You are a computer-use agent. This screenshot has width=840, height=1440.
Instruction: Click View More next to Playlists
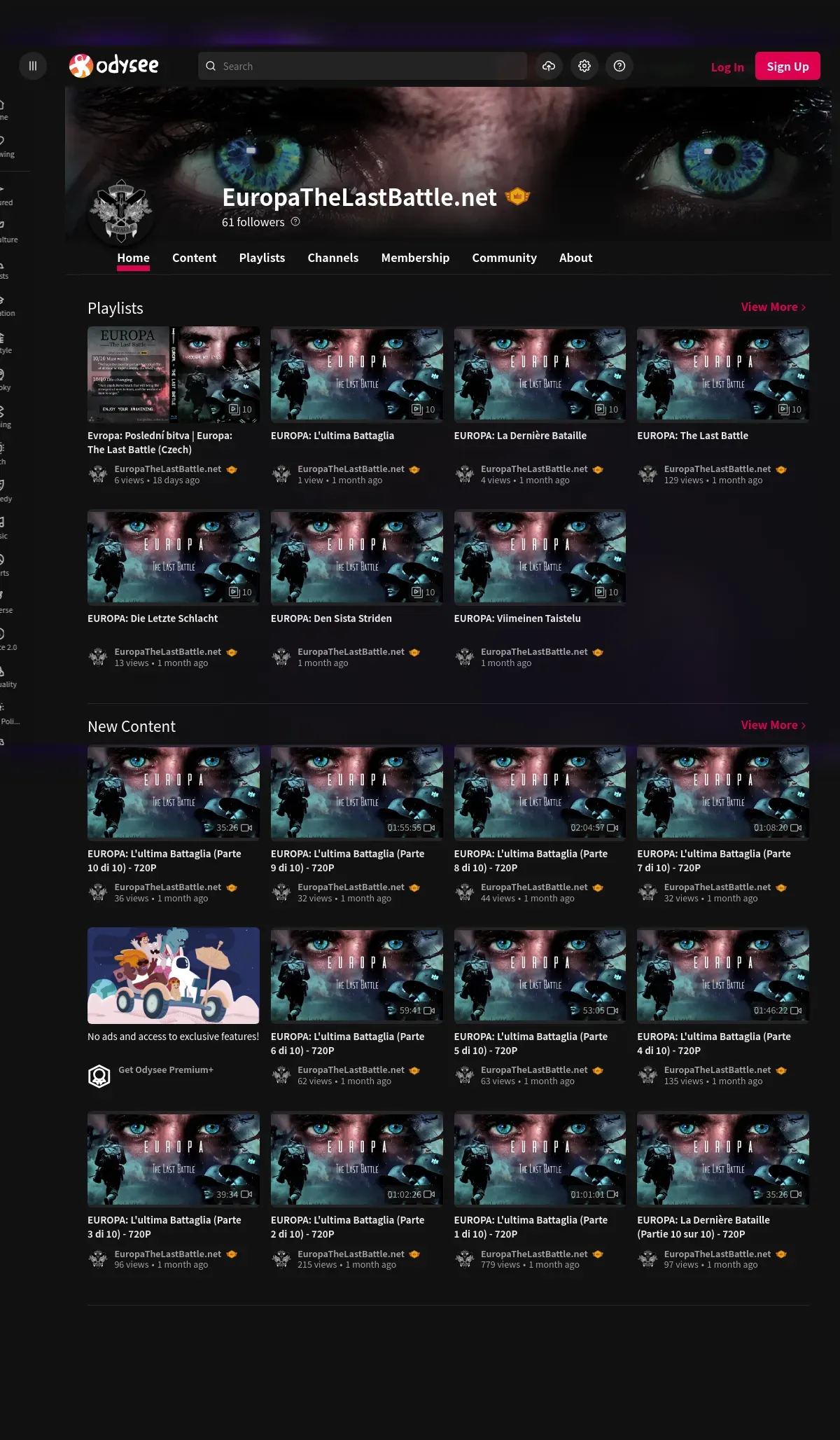tap(773, 307)
